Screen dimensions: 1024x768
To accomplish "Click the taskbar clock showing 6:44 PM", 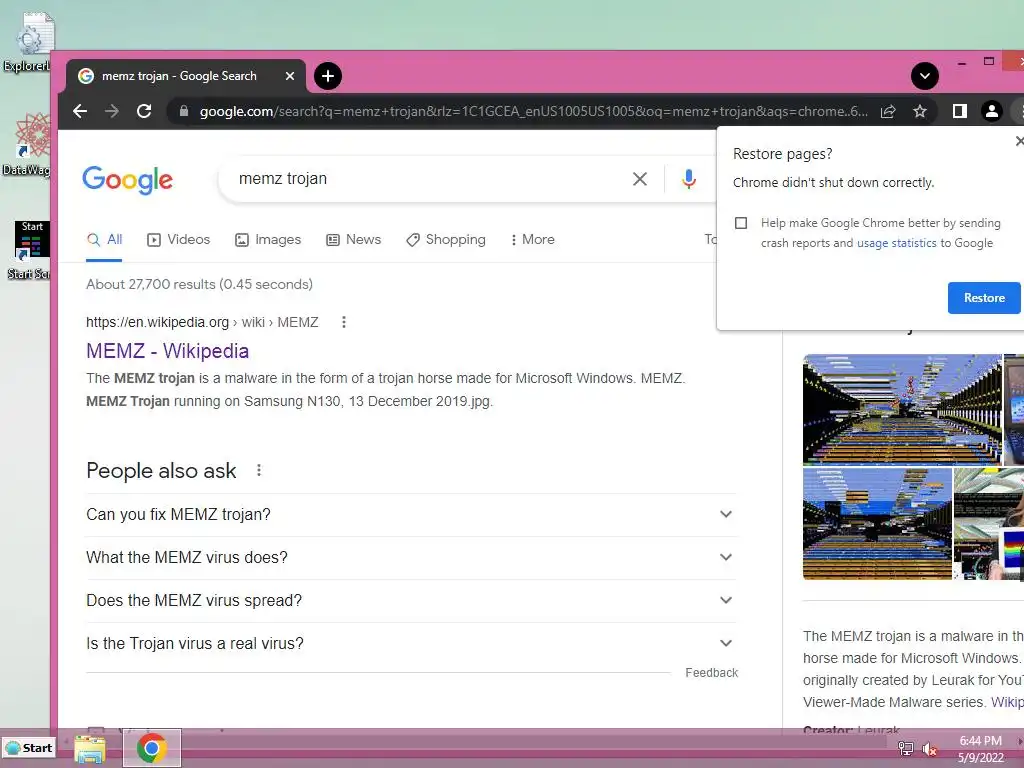I will tap(980, 749).
